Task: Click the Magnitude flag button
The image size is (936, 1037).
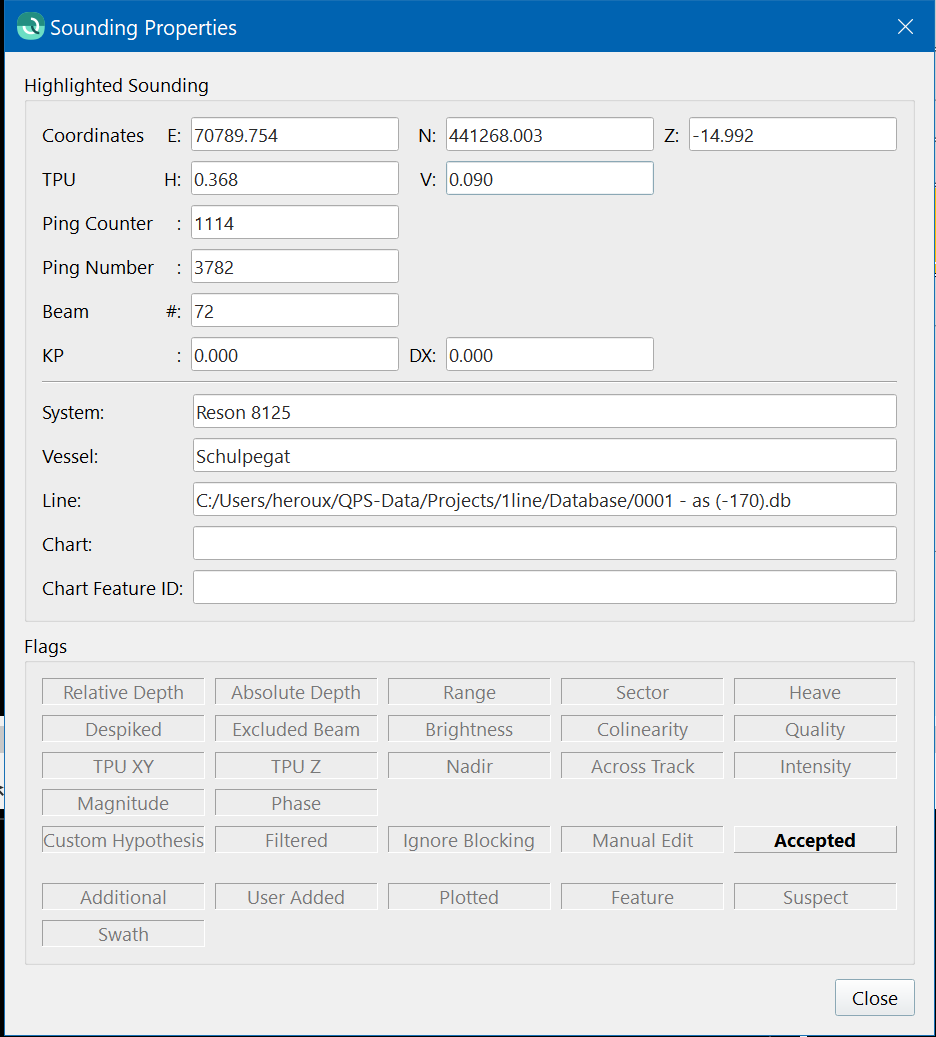Action: (123, 803)
